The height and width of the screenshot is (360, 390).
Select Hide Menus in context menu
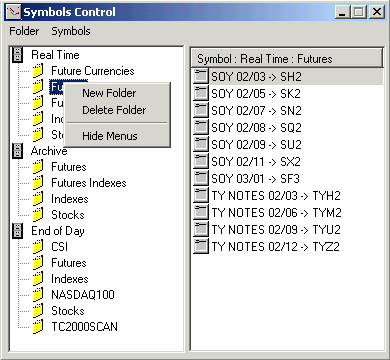(110, 136)
